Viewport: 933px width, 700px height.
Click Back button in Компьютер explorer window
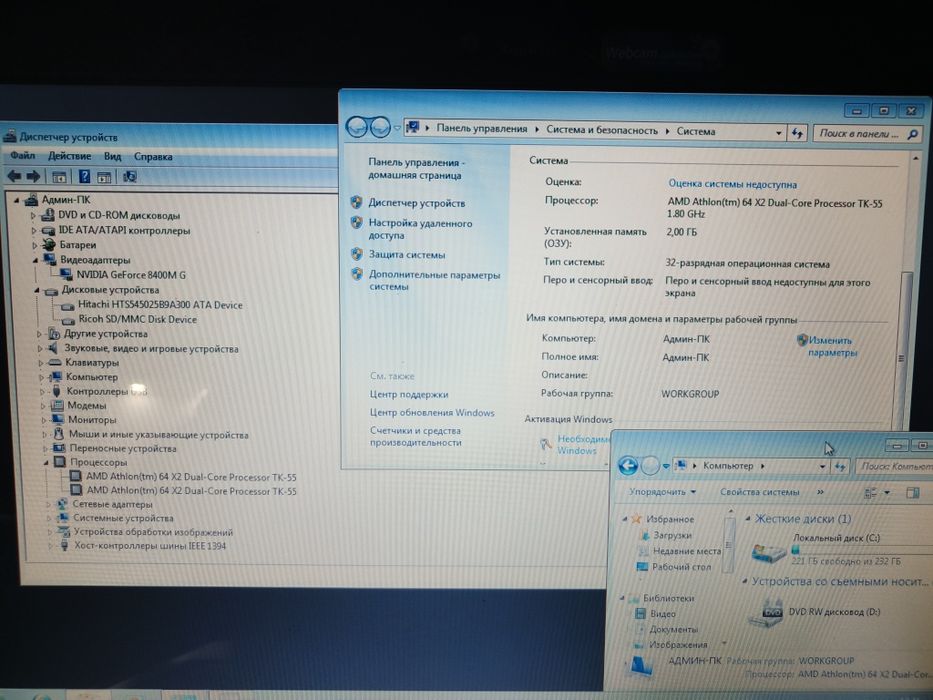(628, 465)
